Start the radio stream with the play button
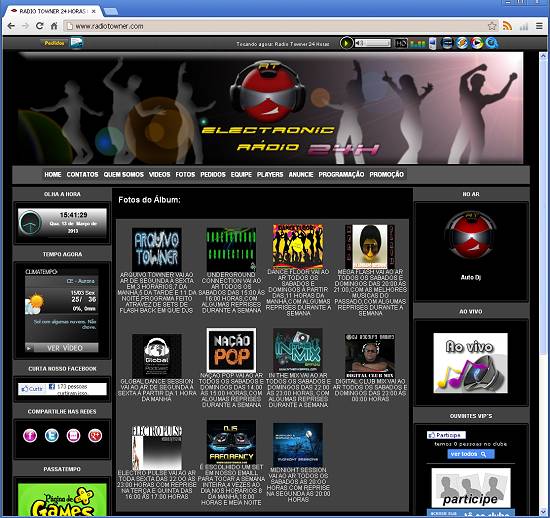 [346, 43]
